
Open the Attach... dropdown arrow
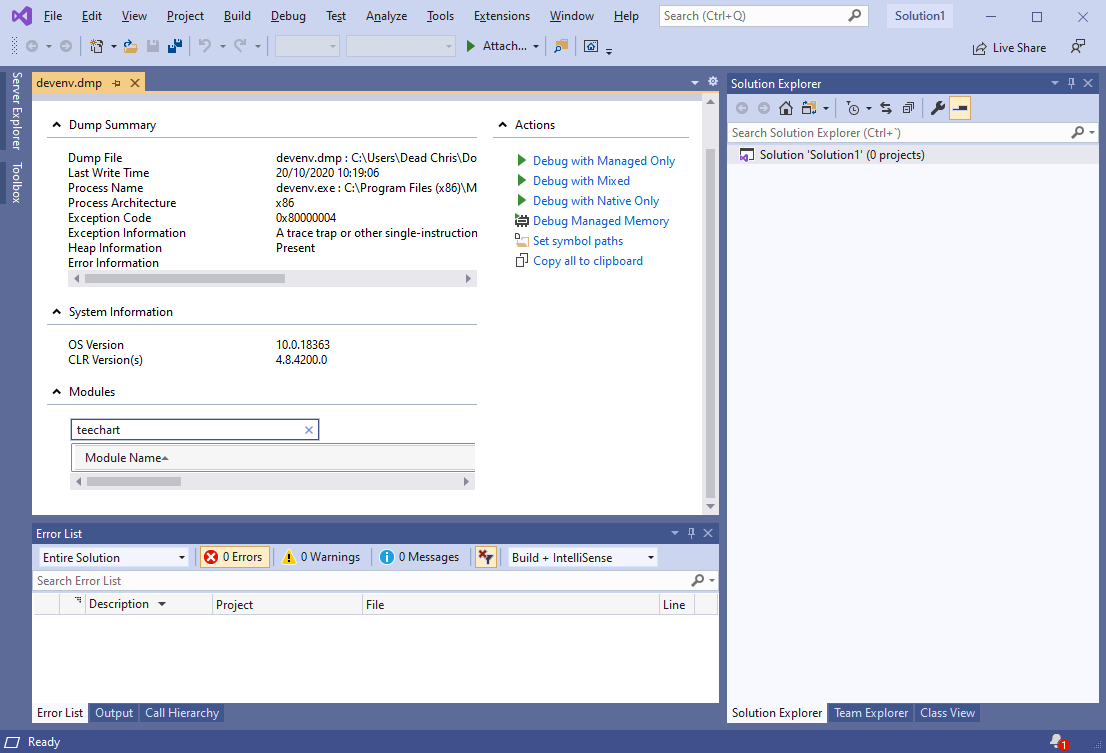(x=536, y=47)
